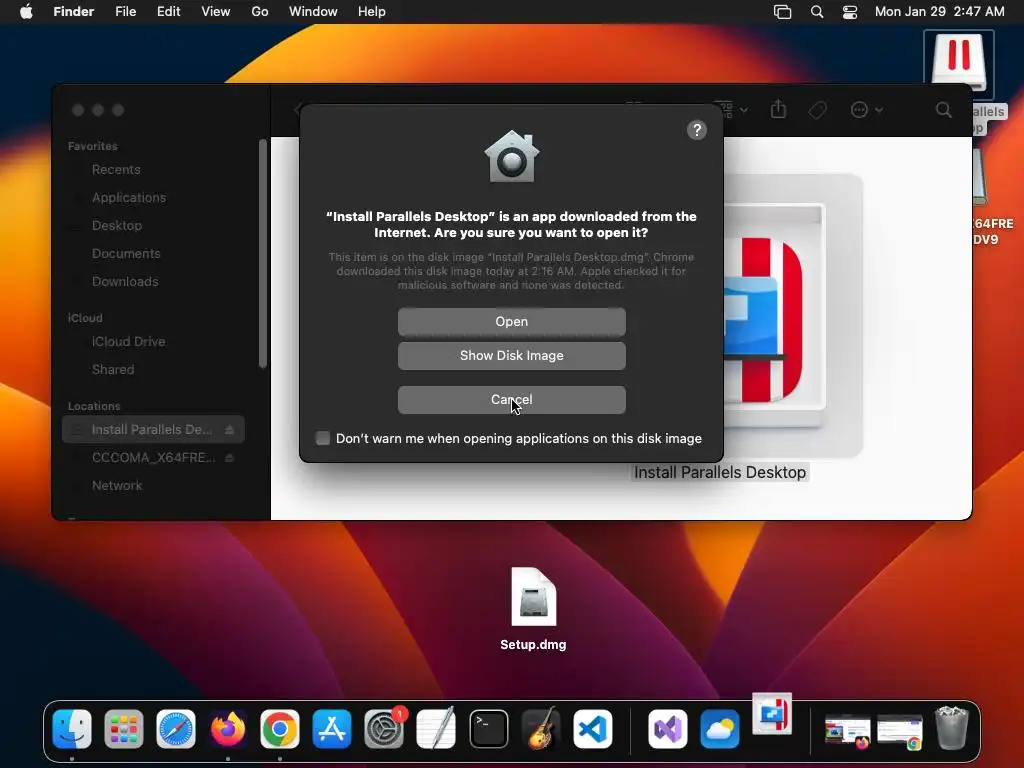1024x768 pixels.
Task: Open Google Chrome from the Dock
Action: 280,729
